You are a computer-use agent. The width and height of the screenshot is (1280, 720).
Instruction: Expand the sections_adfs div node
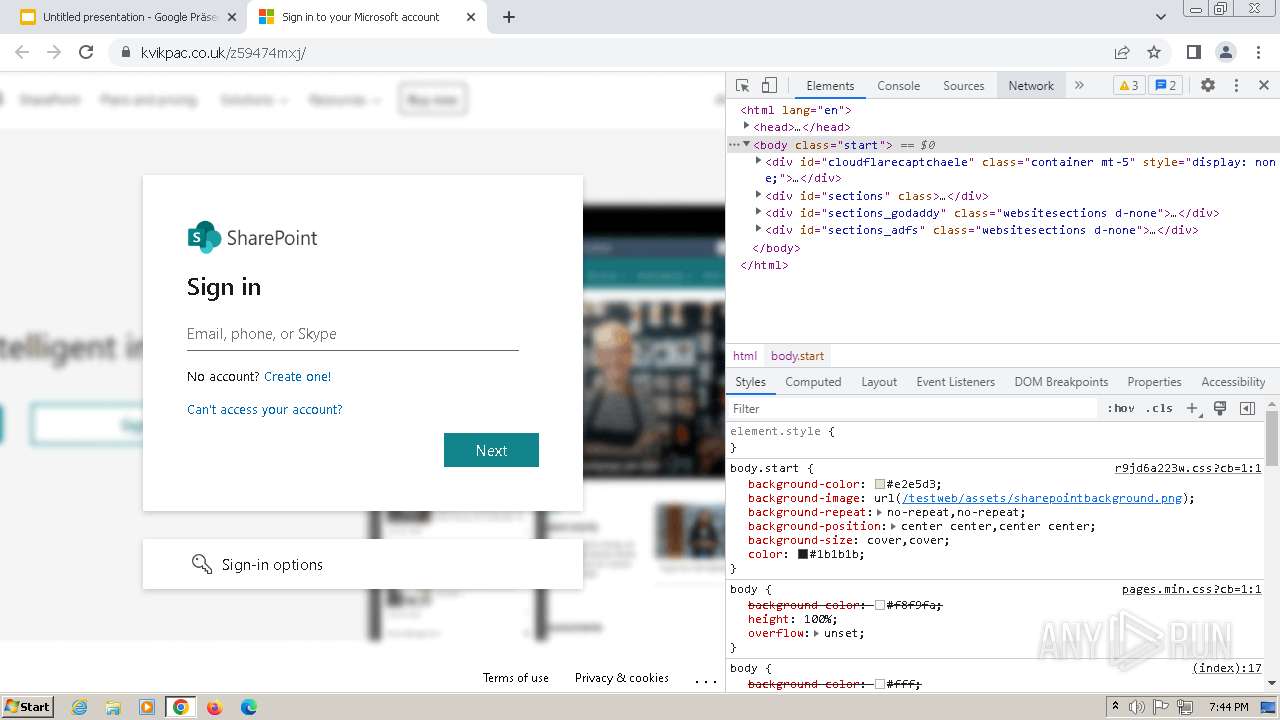[x=759, y=230]
